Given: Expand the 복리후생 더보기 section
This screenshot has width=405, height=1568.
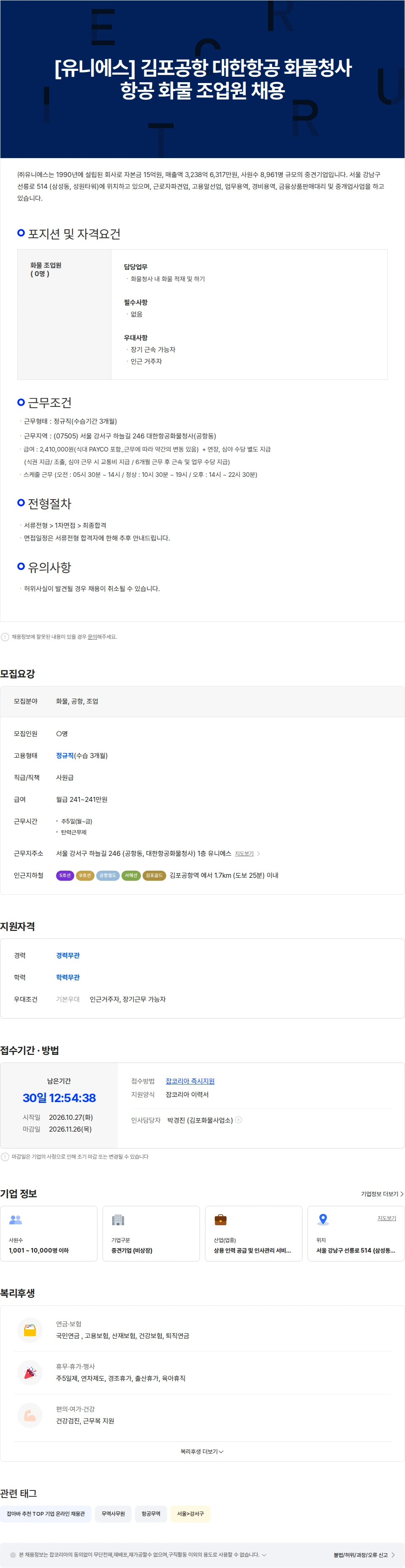Looking at the screenshot, I should 202,1452.
